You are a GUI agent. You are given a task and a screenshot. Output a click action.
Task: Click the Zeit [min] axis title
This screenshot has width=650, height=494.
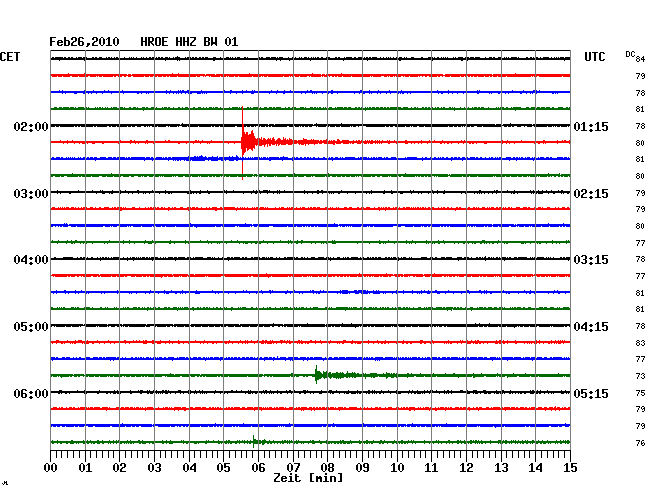308,478
